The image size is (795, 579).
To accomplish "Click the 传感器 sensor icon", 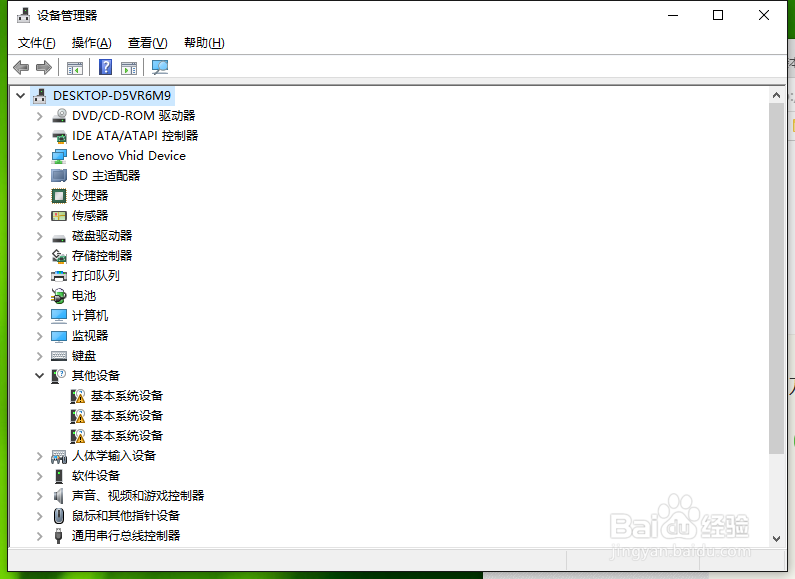I will (x=59, y=216).
